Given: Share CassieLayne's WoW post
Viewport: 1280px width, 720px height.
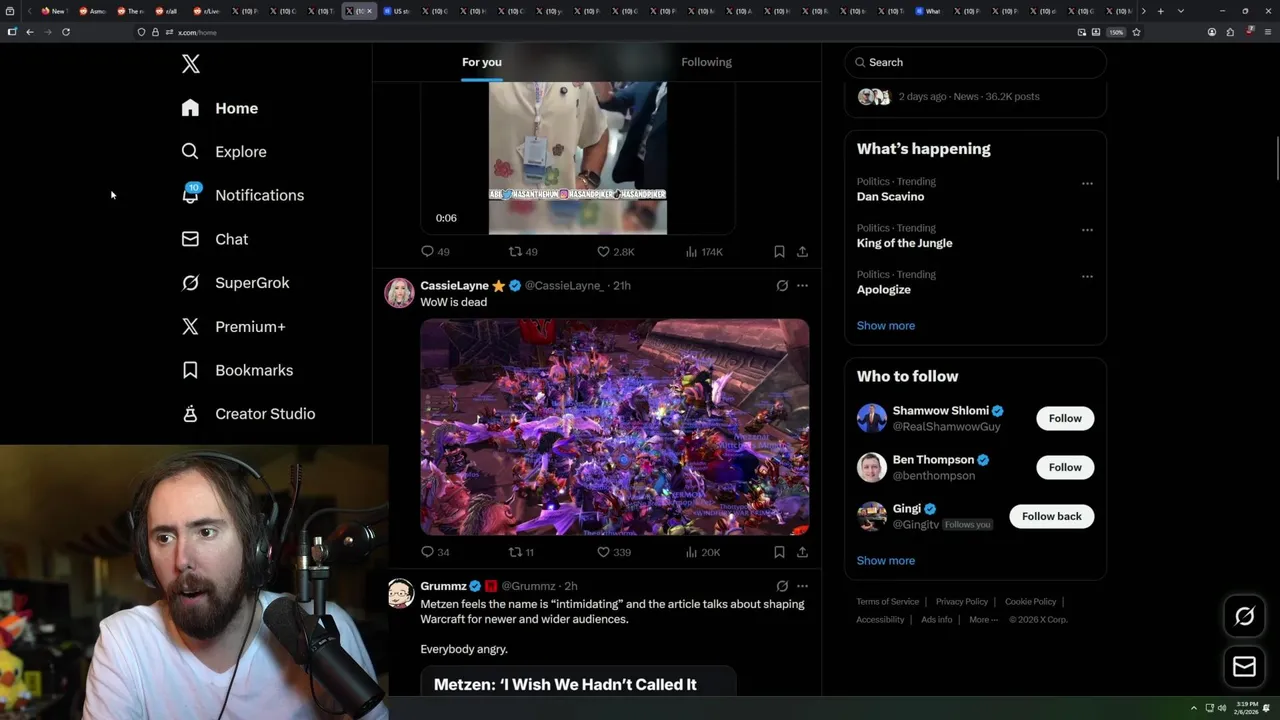Looking at the screenshot, I should pyautogui.click(x=802, y=552).
